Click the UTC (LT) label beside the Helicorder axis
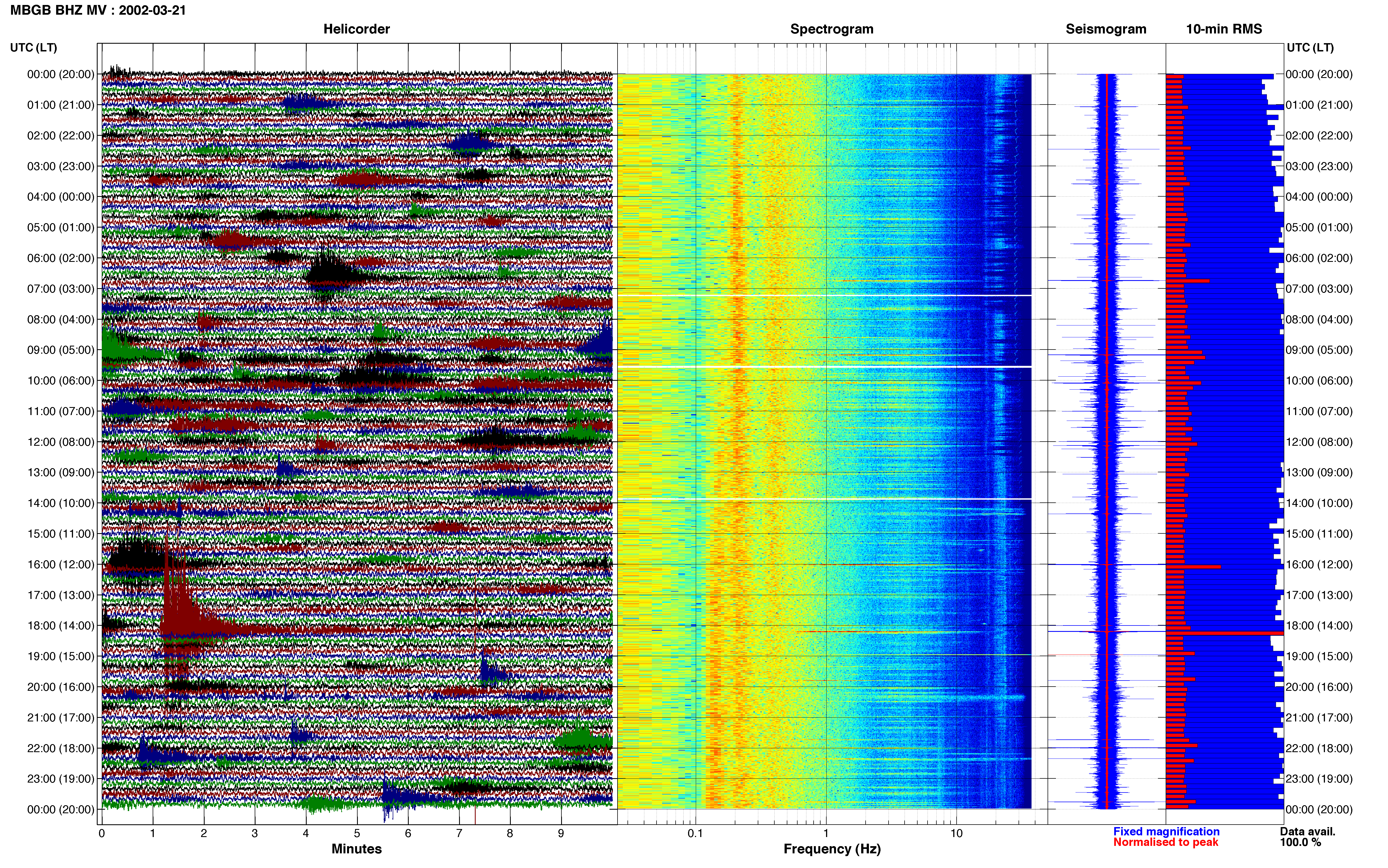The width and height of the screenshot is (1388, 868). pos(34,48)
